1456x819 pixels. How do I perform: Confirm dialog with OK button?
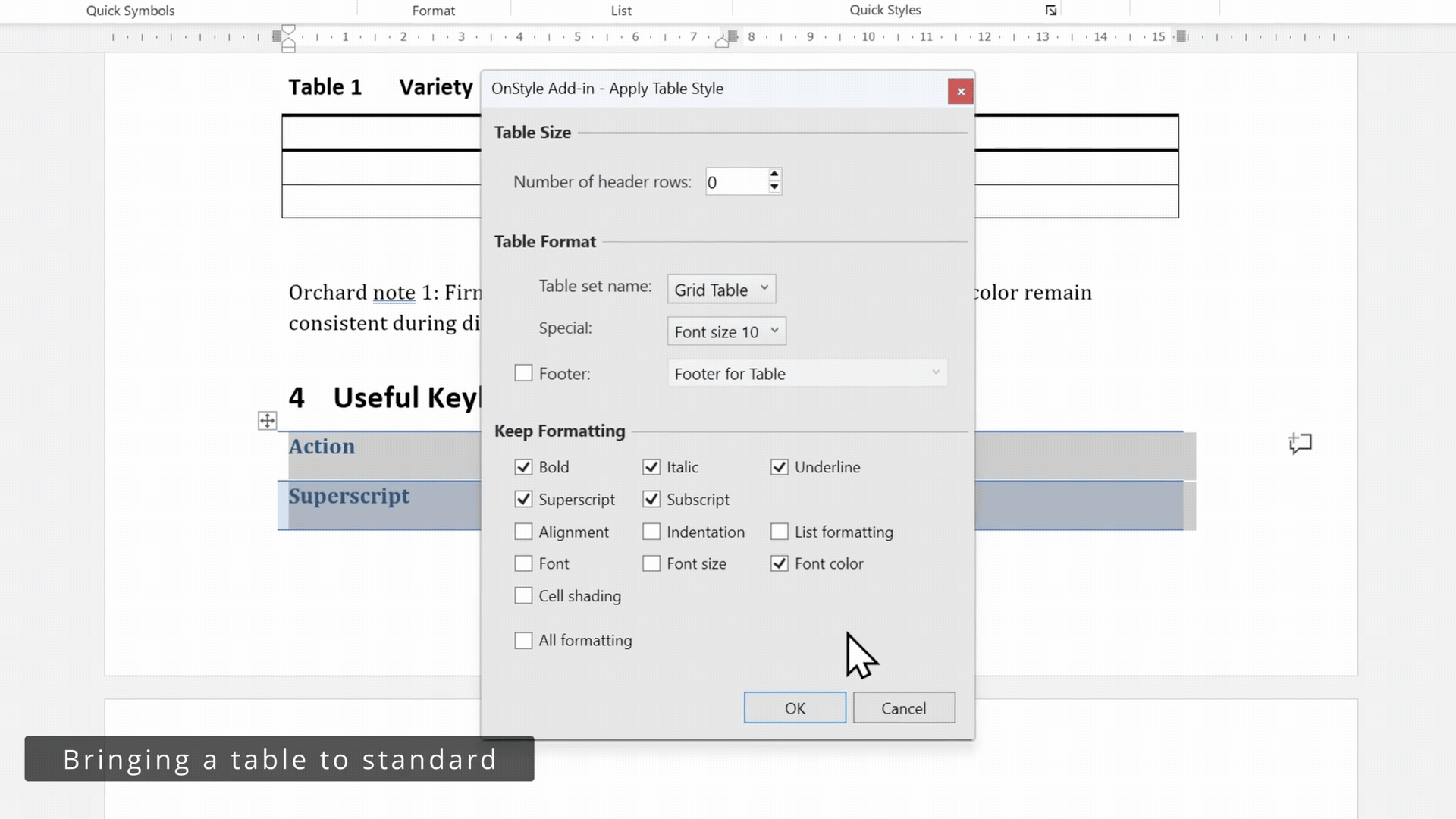[795, 708]
